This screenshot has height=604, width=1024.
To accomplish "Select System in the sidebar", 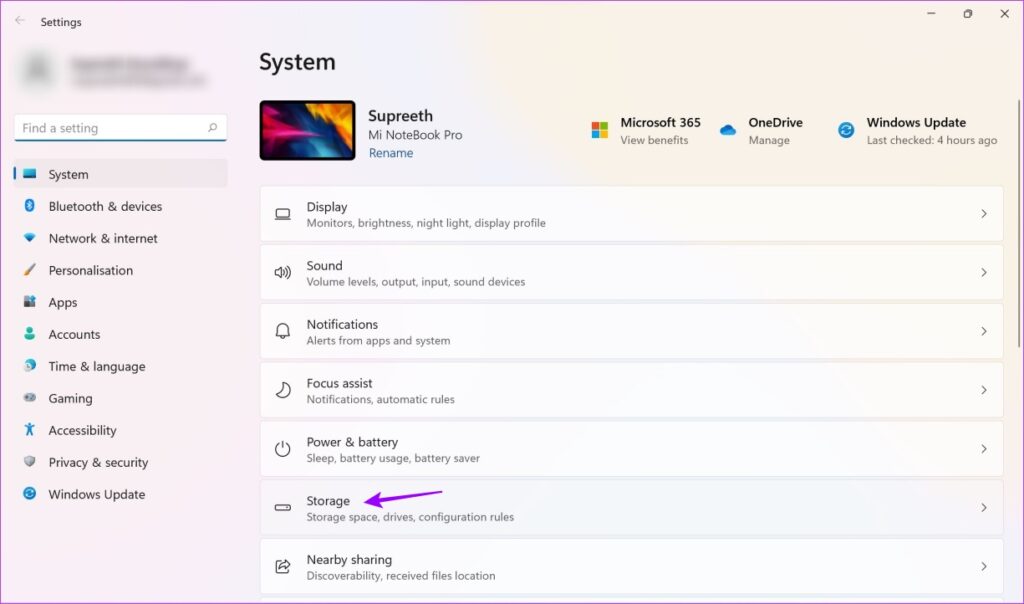I will coord(121,174).
